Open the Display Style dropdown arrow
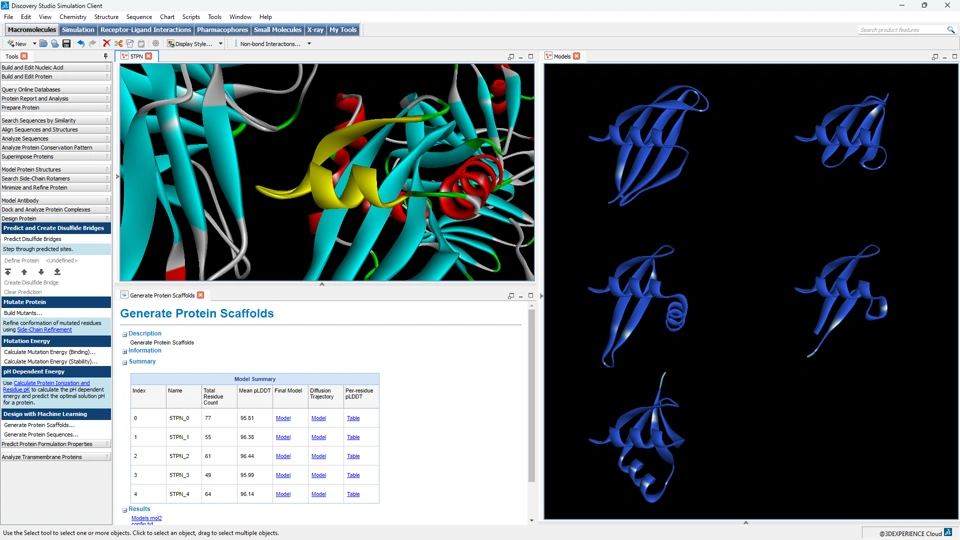The height and width of the screenshot is (540, 960). (x=220, y=43)
